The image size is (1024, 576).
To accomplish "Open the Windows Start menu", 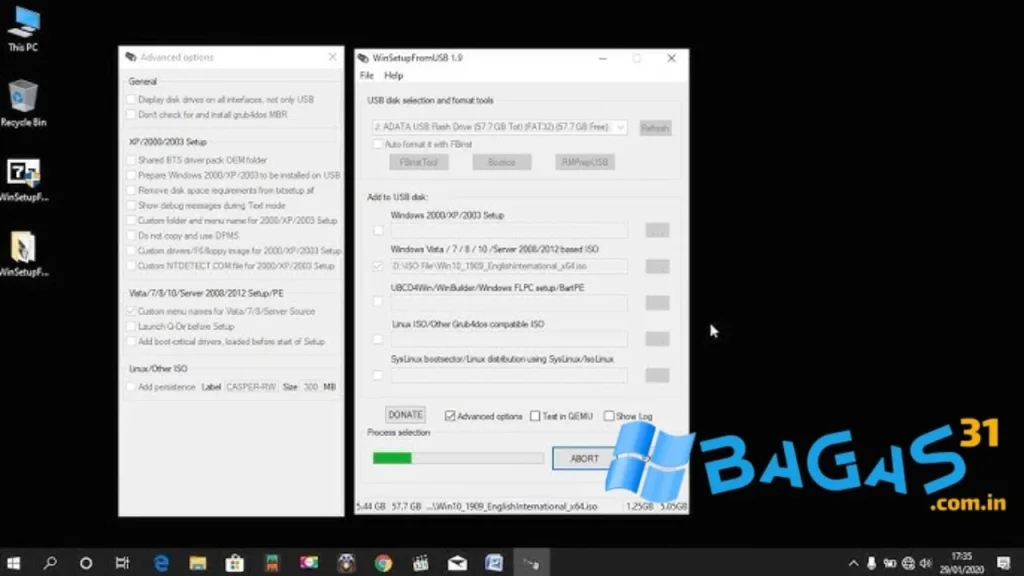I will click(x=14, y=563).
